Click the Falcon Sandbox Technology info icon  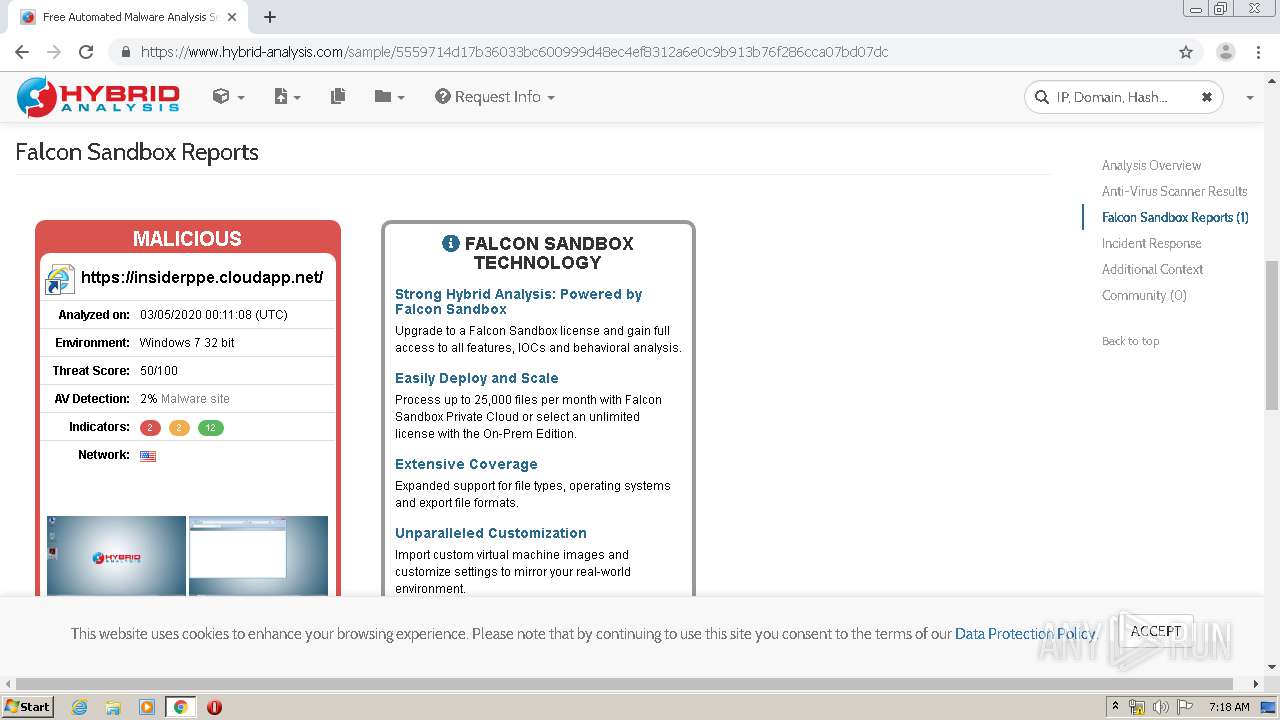450,243
